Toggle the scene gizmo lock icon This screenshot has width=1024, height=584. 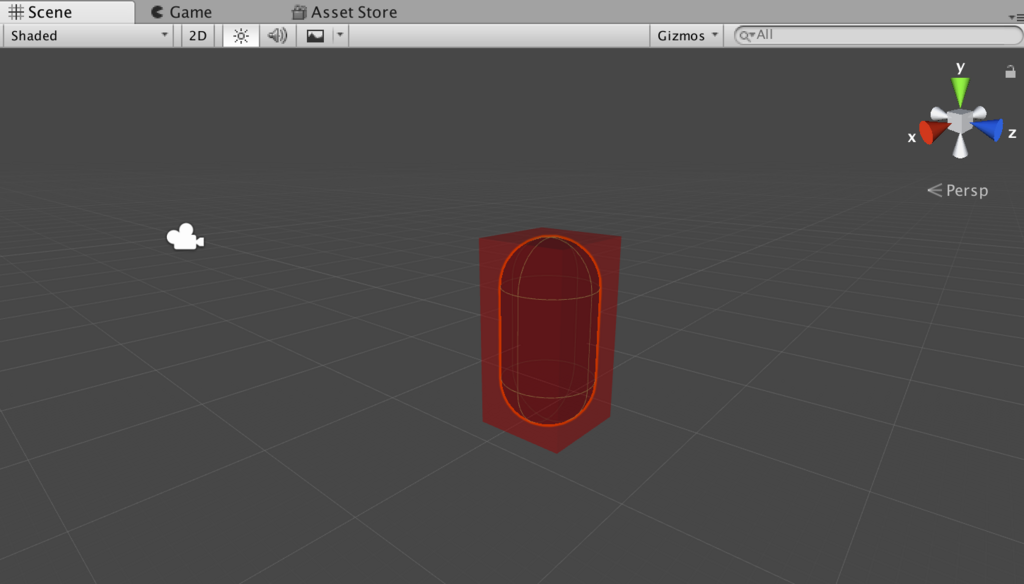click(1010, 71)
